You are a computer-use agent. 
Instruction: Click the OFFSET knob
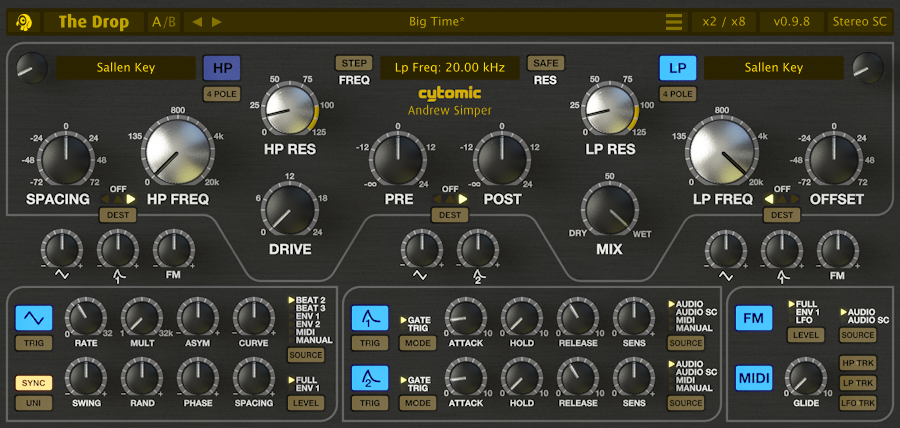point(833,157)
